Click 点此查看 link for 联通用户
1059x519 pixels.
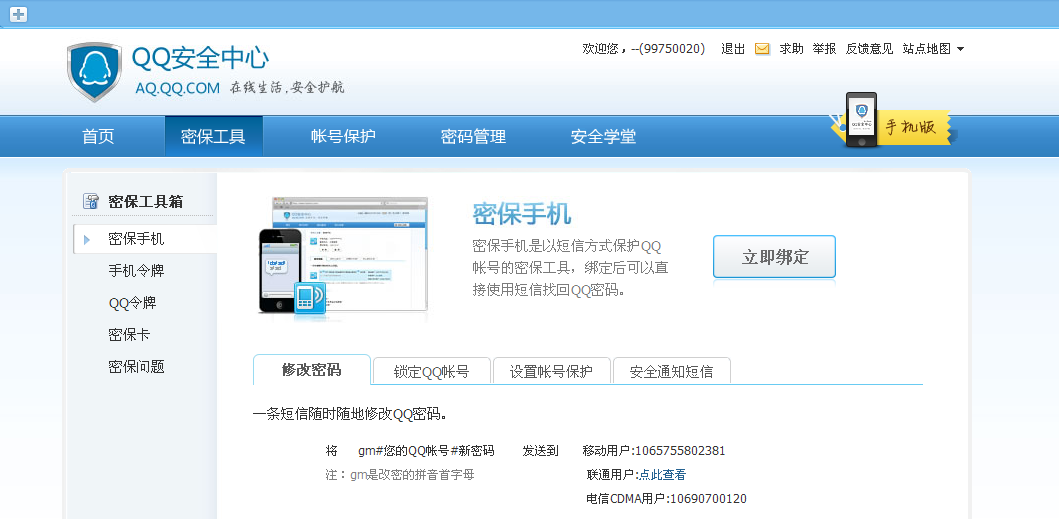[663, 475]
